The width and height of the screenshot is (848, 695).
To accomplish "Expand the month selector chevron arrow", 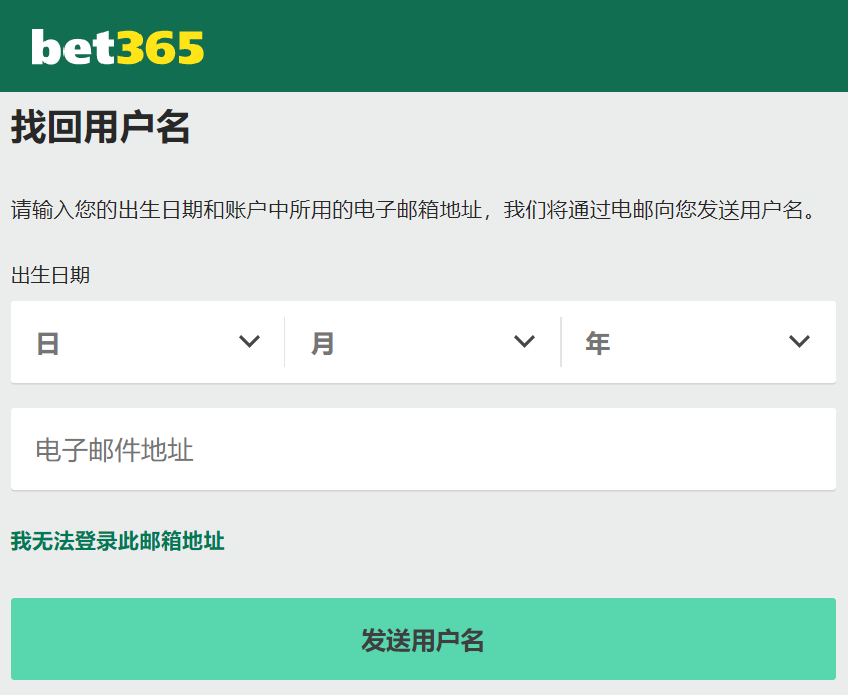I will [524, 342].
